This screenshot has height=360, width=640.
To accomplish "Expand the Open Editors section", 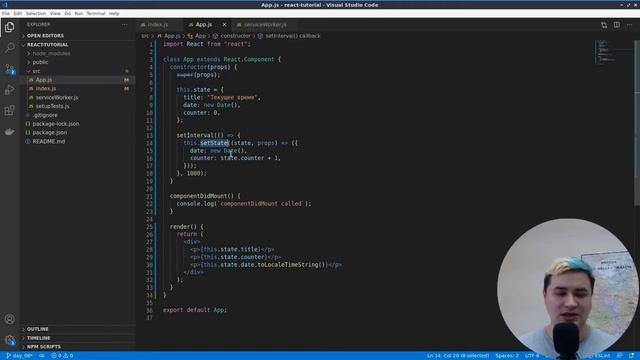I will (45, 36).
